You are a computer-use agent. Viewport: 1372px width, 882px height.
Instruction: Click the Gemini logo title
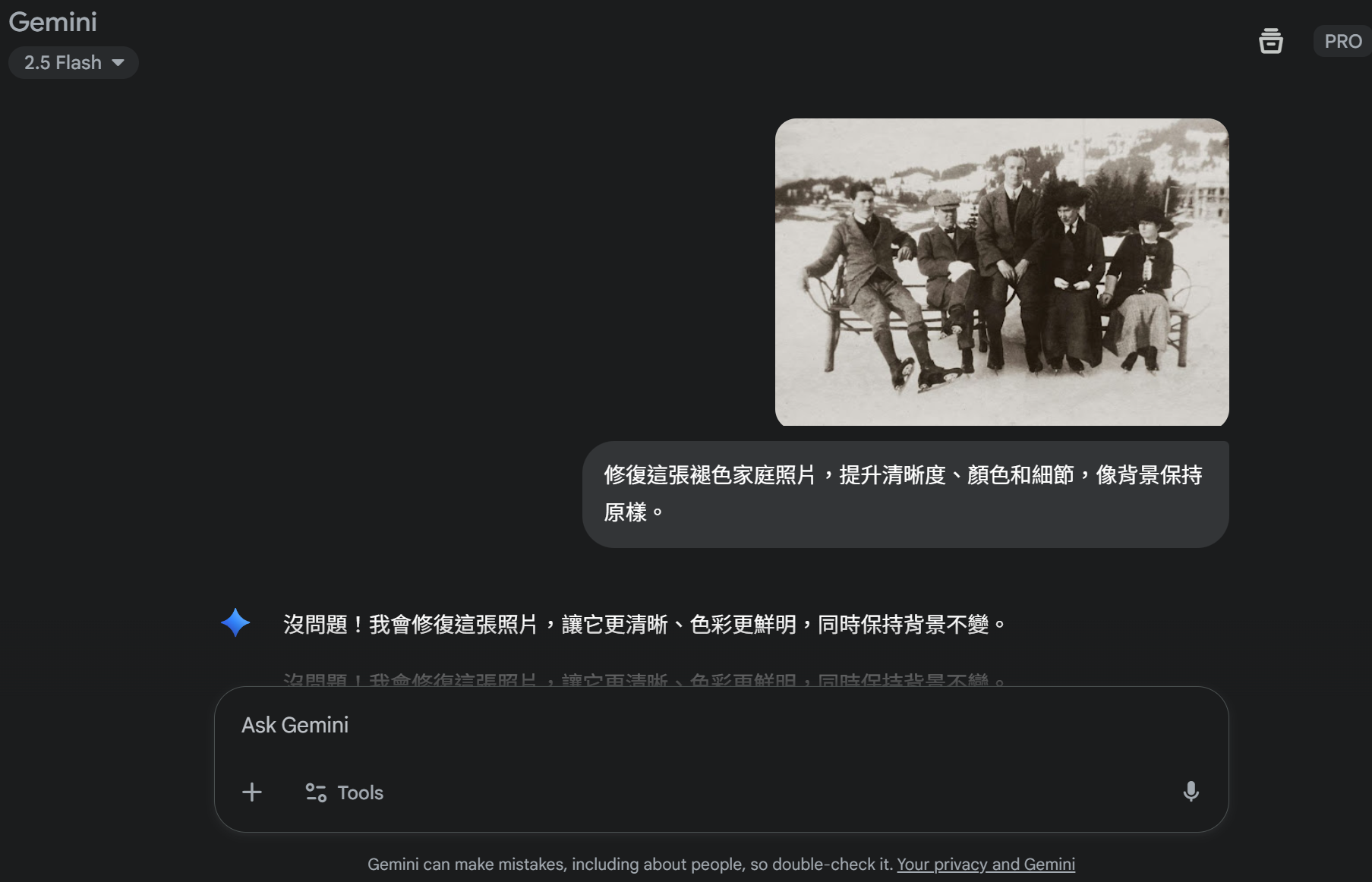pyautogui.click(x=53, y=21)
